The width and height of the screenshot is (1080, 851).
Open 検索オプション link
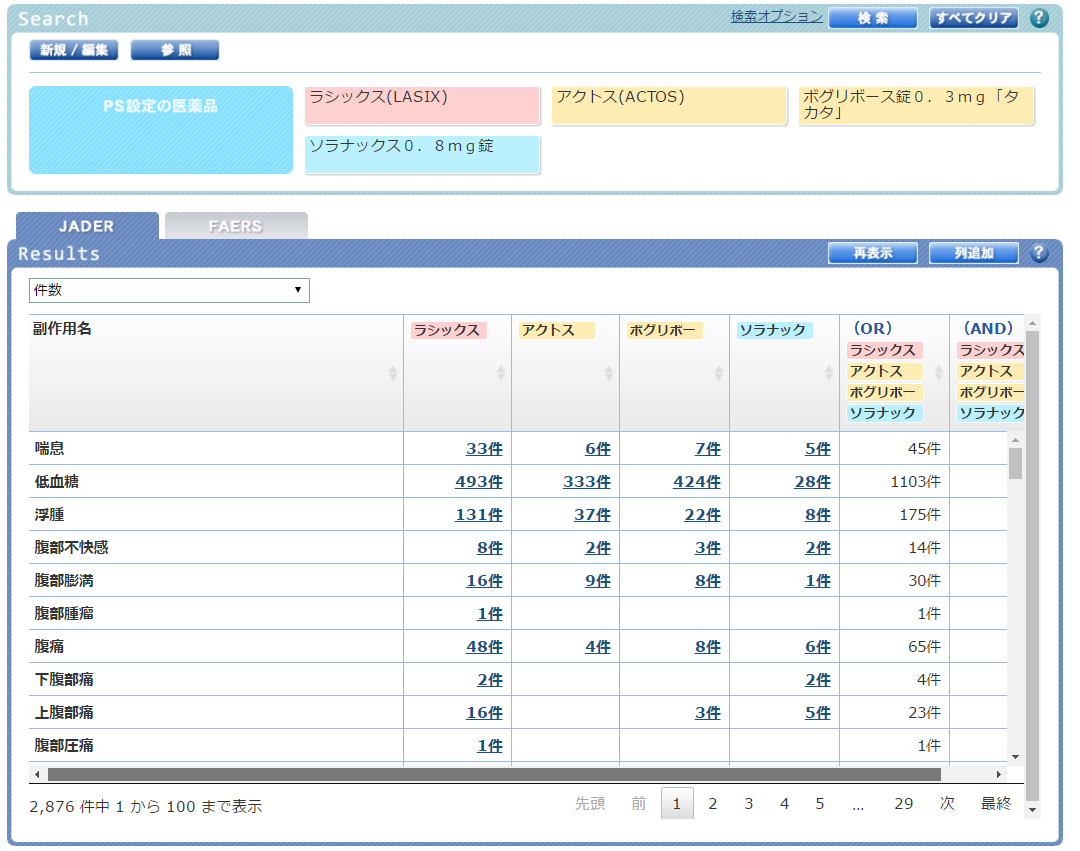[776, 16]
